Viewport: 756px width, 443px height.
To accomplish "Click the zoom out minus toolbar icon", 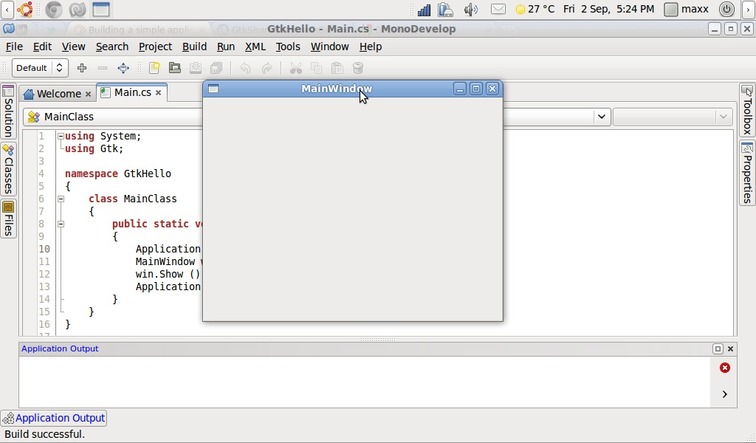I will pos(102,68).
